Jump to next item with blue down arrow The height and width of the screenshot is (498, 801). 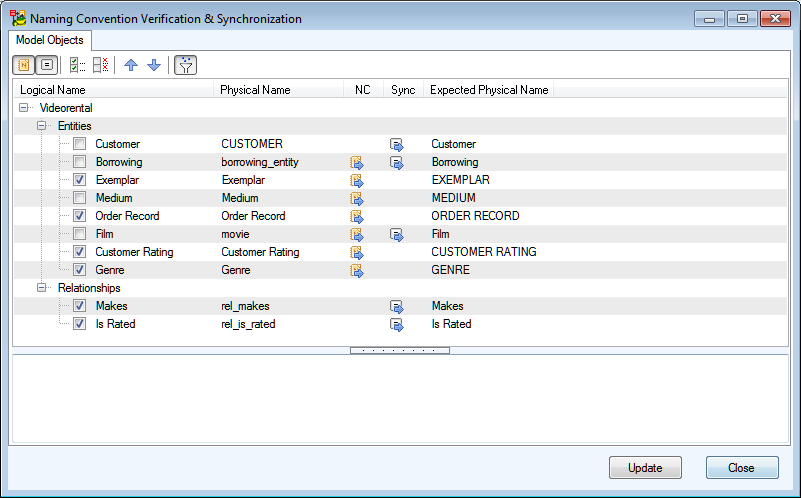click(x=154, y=65)
